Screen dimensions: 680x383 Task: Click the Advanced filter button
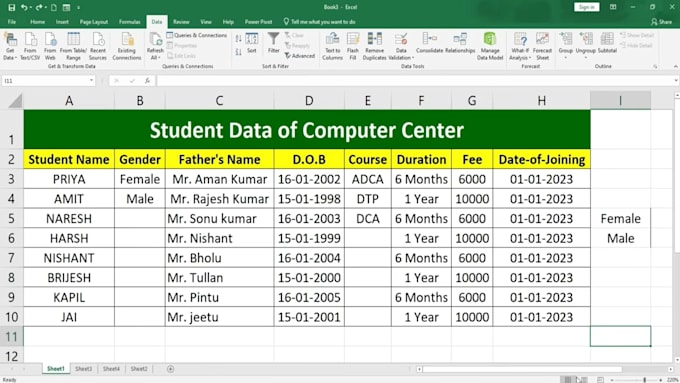(x=300, y=56)
